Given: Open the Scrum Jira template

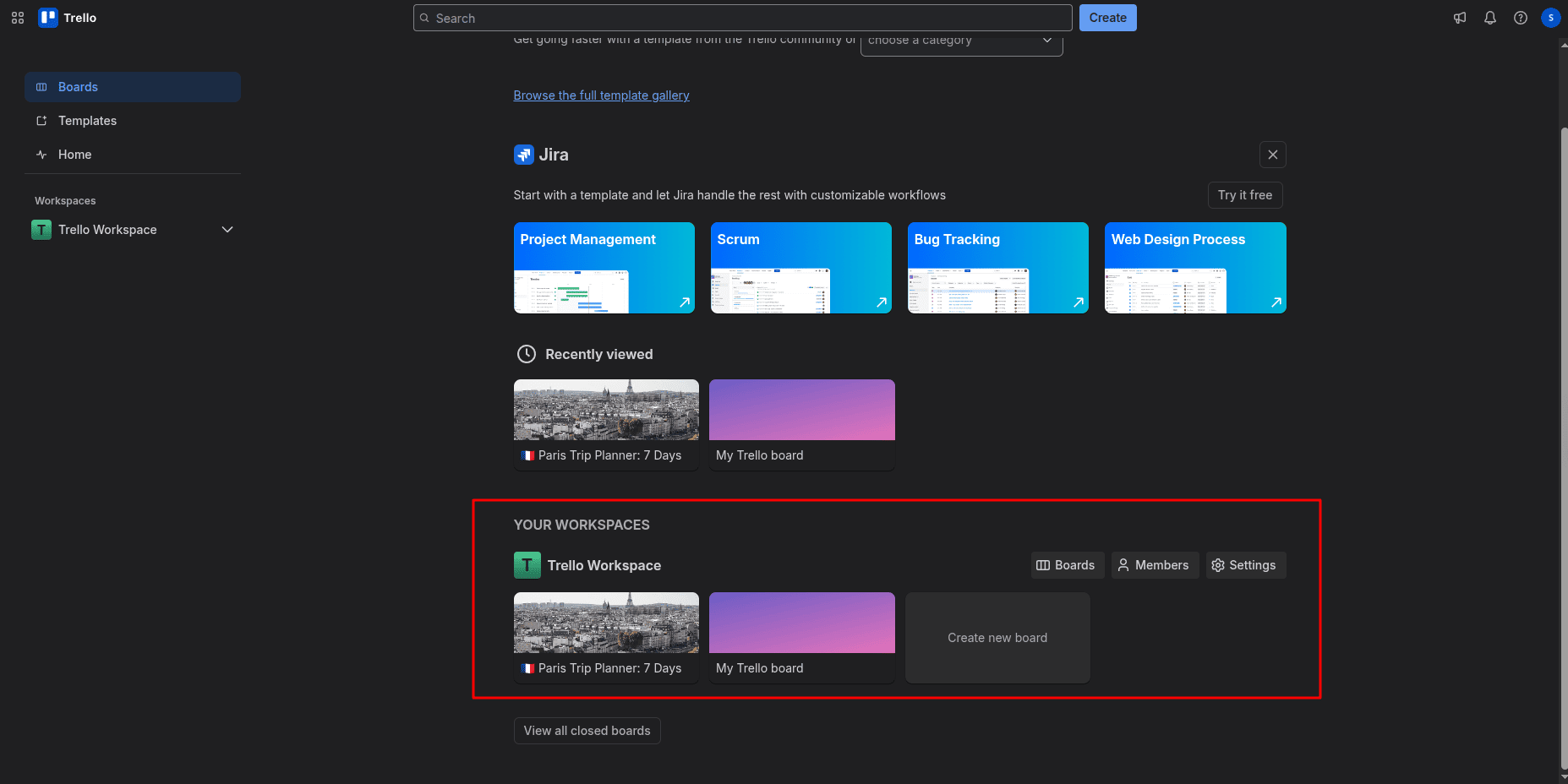Looking at the screenshot, I should pyautogui.click(x=801, y=268).
